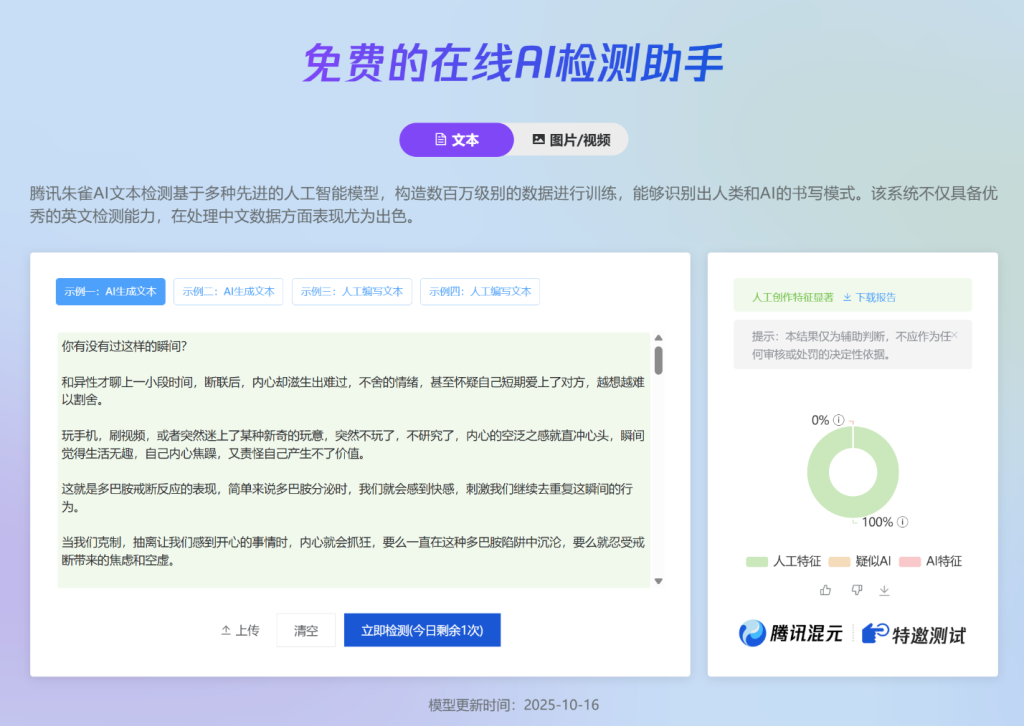This screenshot has width=1024, height=726.
Task: Click the download icon before 下载报告
Action: pyautogui.click(x=847, y=297)
